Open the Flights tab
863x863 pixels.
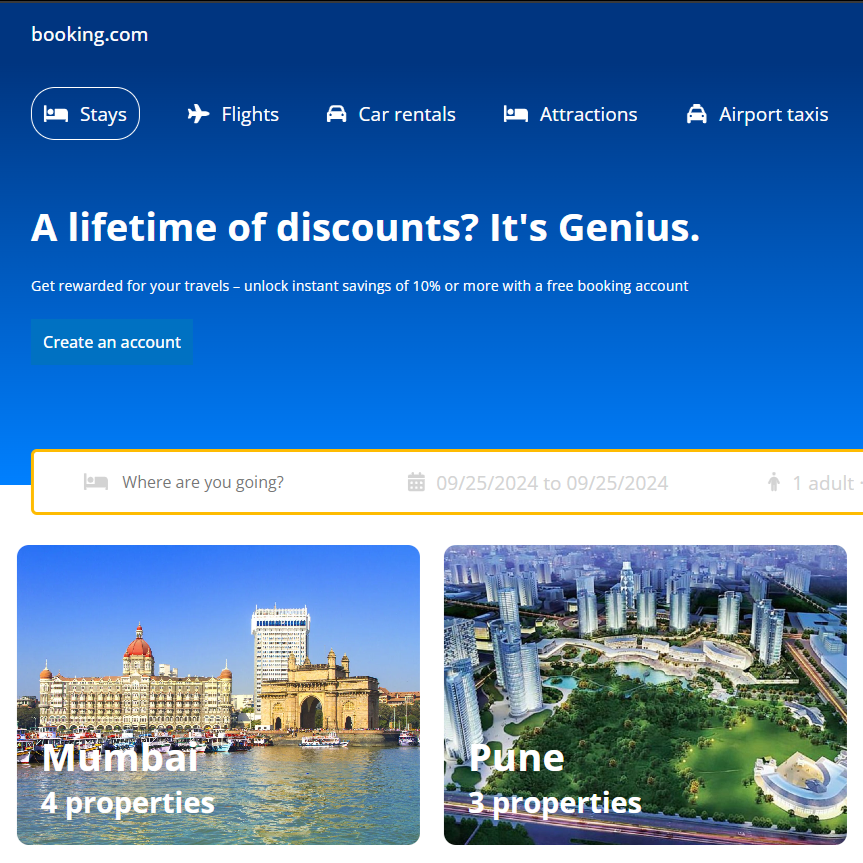233,114
